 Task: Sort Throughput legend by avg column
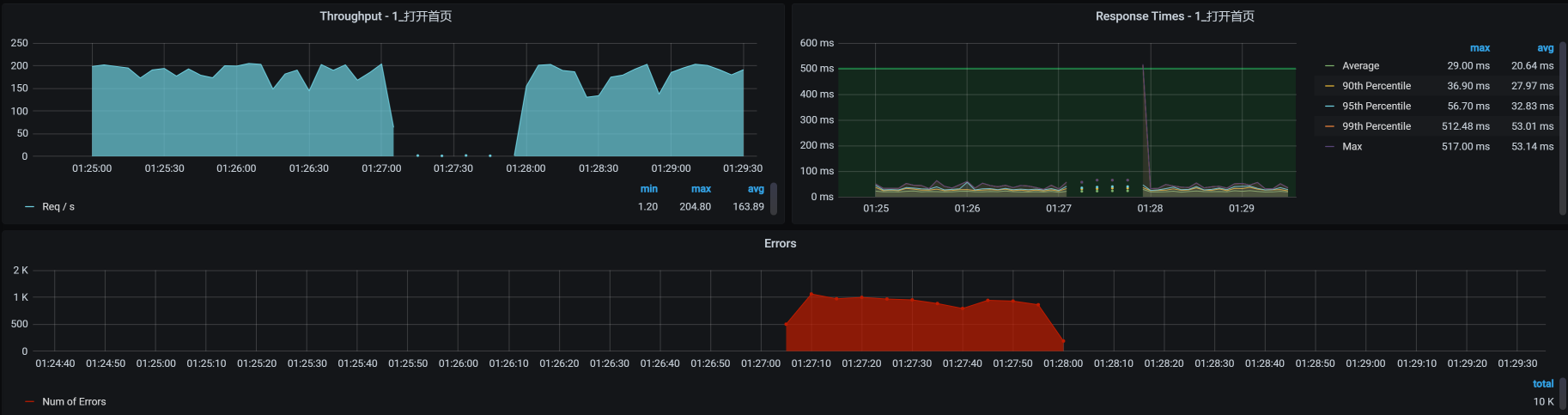(x=755, y=189)
